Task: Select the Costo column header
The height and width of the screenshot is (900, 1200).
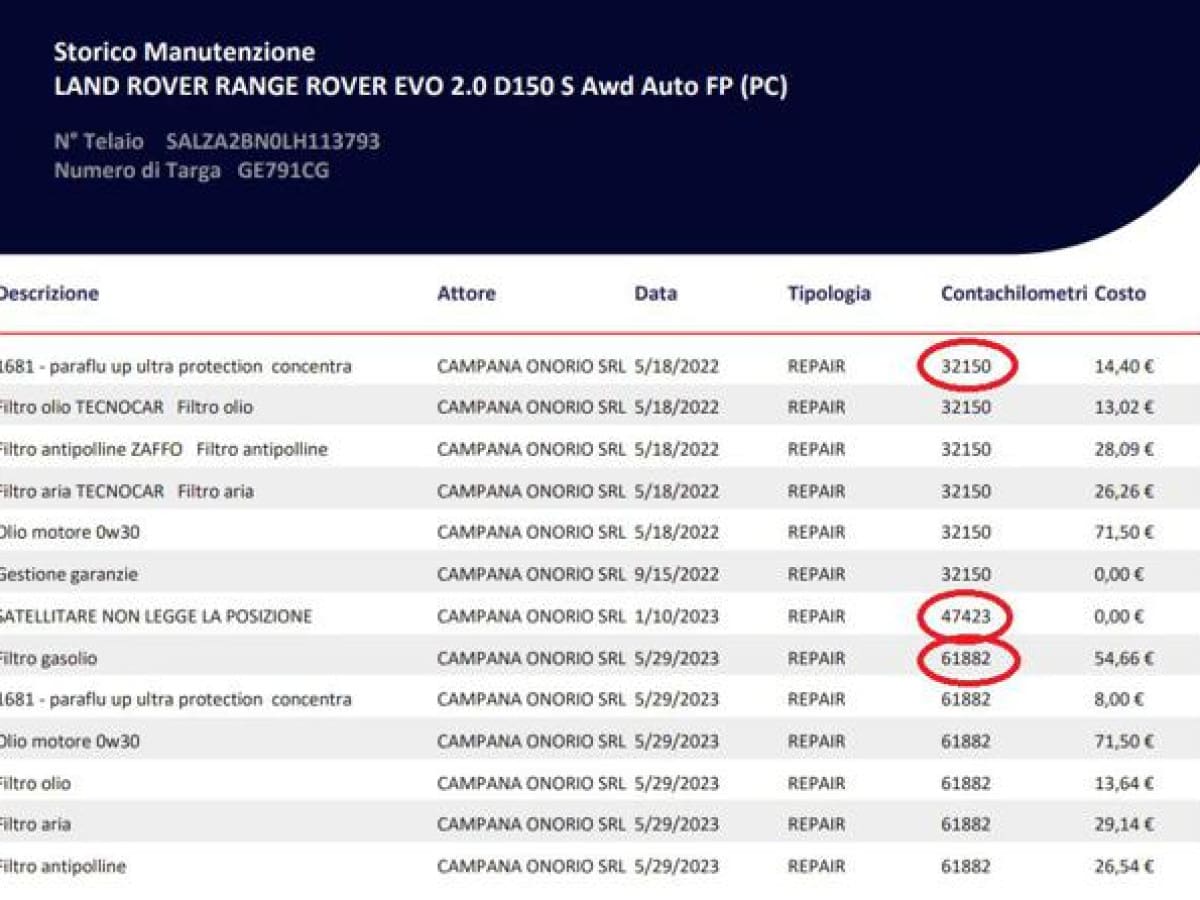Action: pos(1120,293)
